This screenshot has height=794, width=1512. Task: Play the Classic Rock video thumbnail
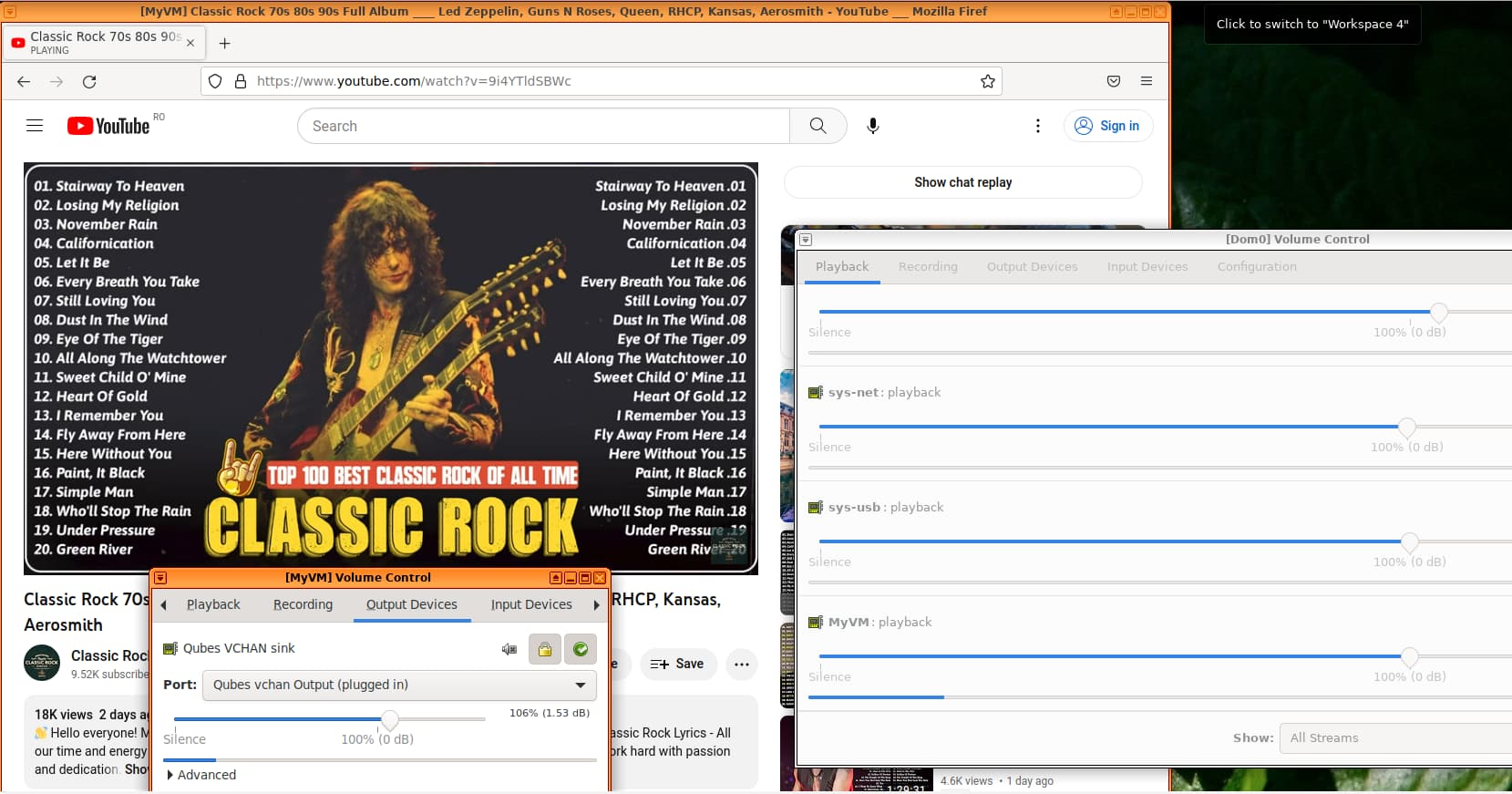[x=391, y=368]
